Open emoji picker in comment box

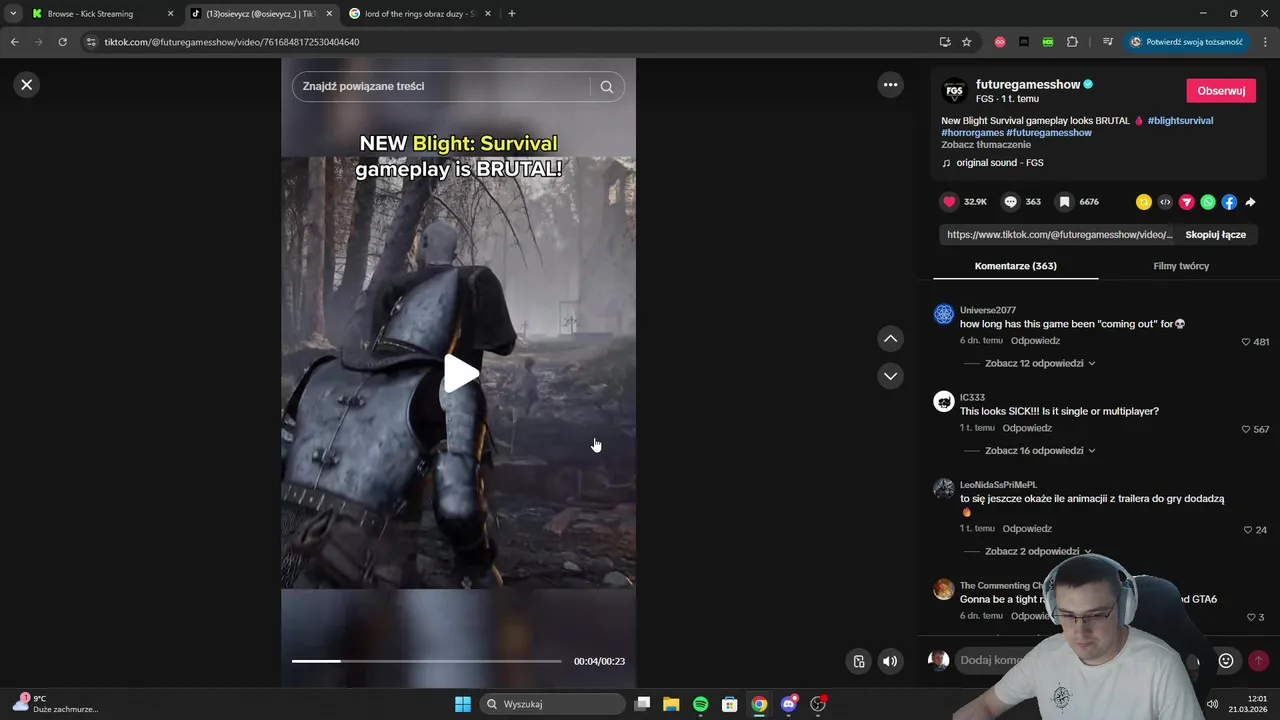(1226, 661)
